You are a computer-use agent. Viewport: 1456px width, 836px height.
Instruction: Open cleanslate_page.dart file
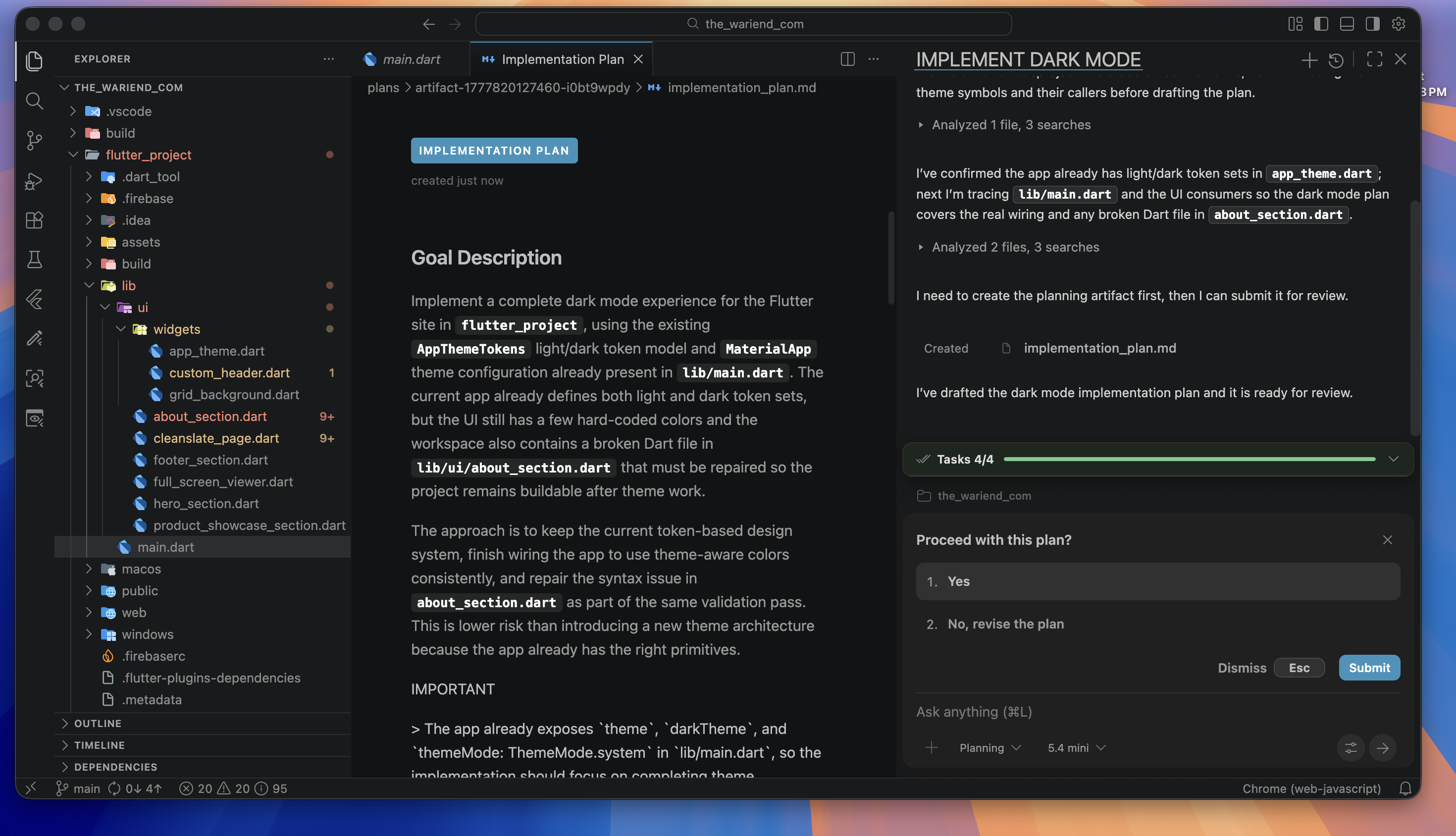(216, 438)
